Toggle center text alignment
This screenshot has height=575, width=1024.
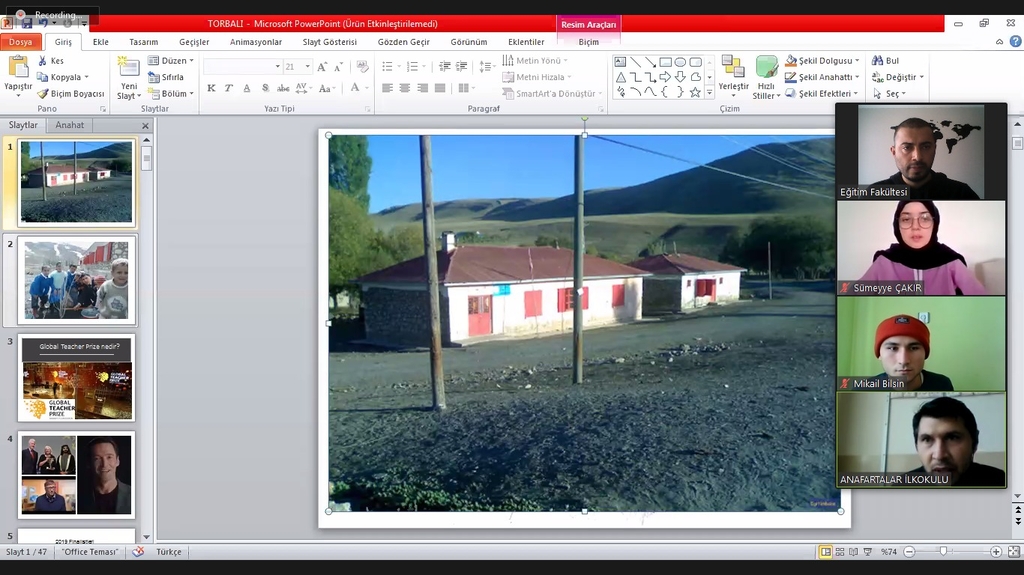click(x=405, y=88)
